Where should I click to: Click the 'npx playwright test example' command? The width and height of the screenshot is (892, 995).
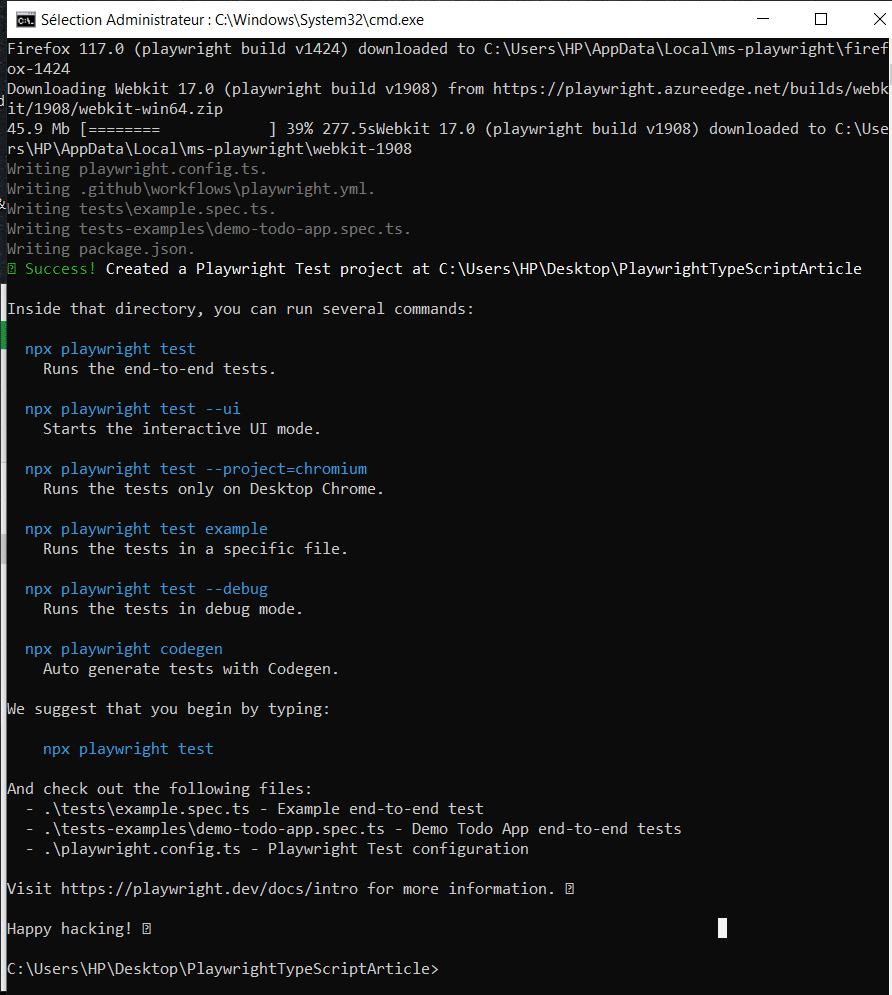146,529
